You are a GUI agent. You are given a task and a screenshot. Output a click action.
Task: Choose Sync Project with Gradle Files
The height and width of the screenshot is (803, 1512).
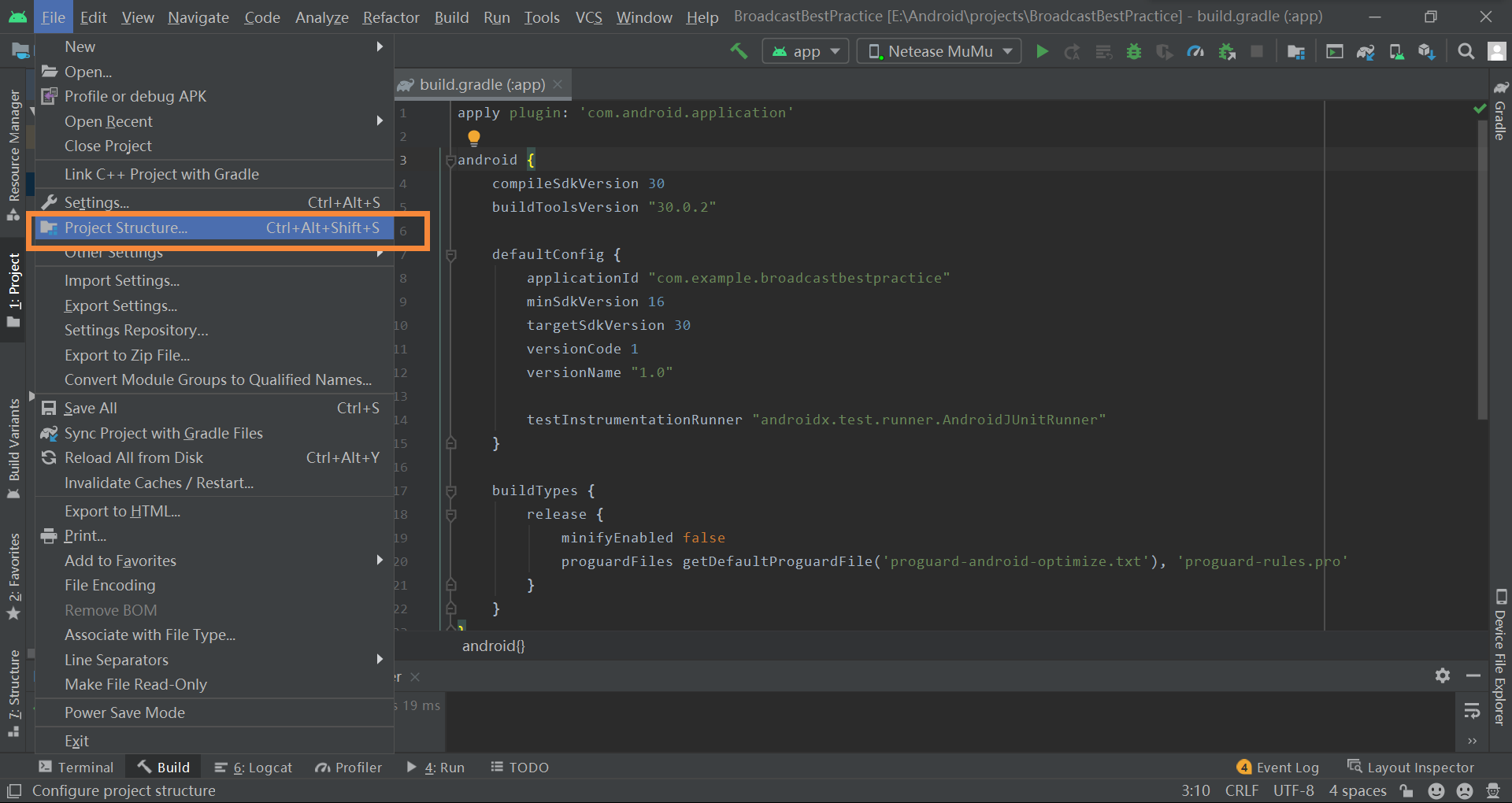(x=214, y=433)
